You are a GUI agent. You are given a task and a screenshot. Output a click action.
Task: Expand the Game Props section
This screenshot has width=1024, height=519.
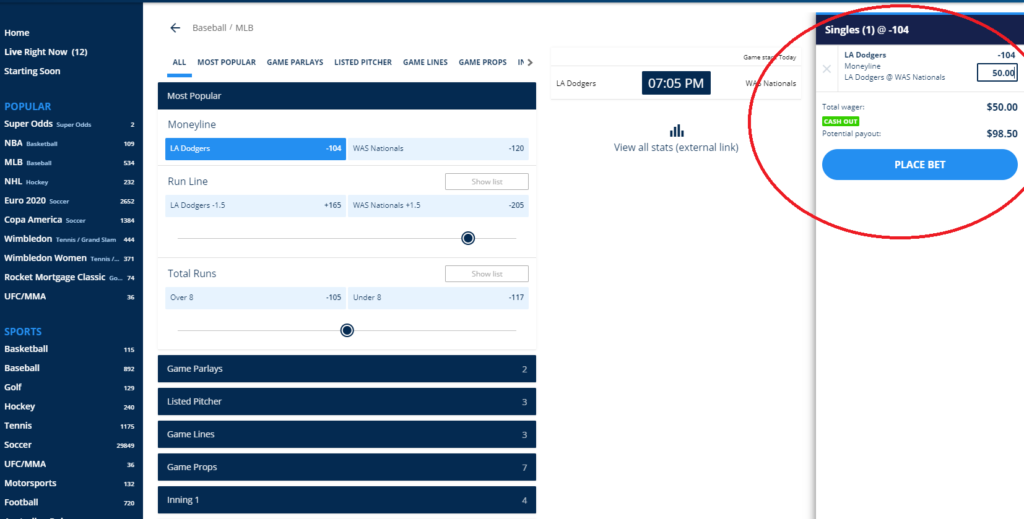point(347,467)
